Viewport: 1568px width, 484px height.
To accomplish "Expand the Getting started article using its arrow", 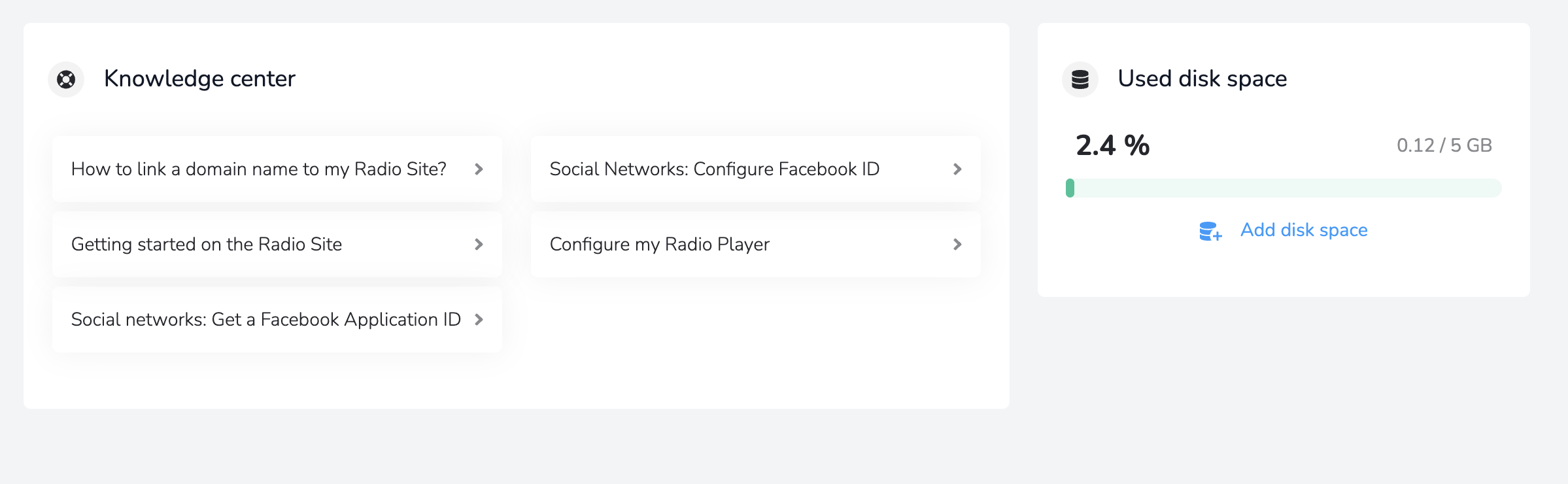I will click(479, 245).
